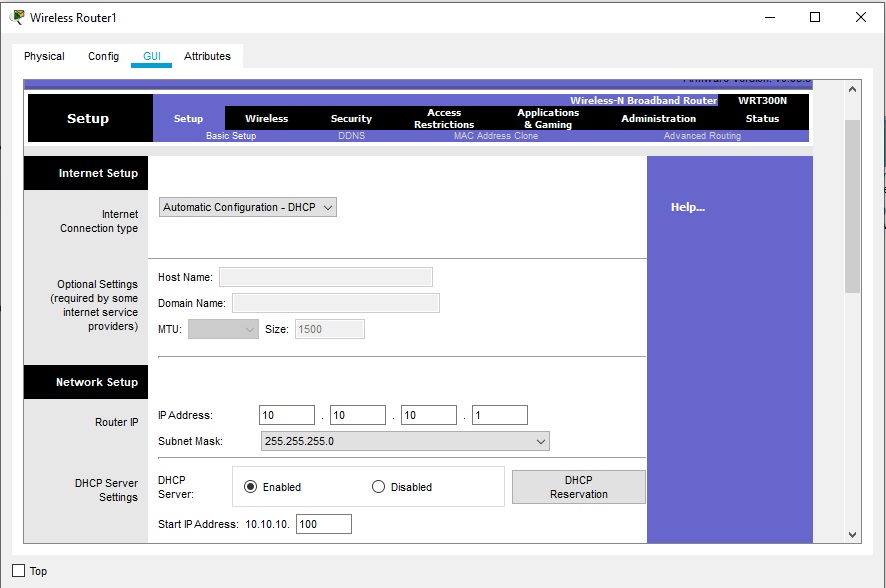Click the Wireless Router1 app icon
Image resolution: width=886 pixels, height=588 pixels.
pyautogui.click(x=18, y=17)
